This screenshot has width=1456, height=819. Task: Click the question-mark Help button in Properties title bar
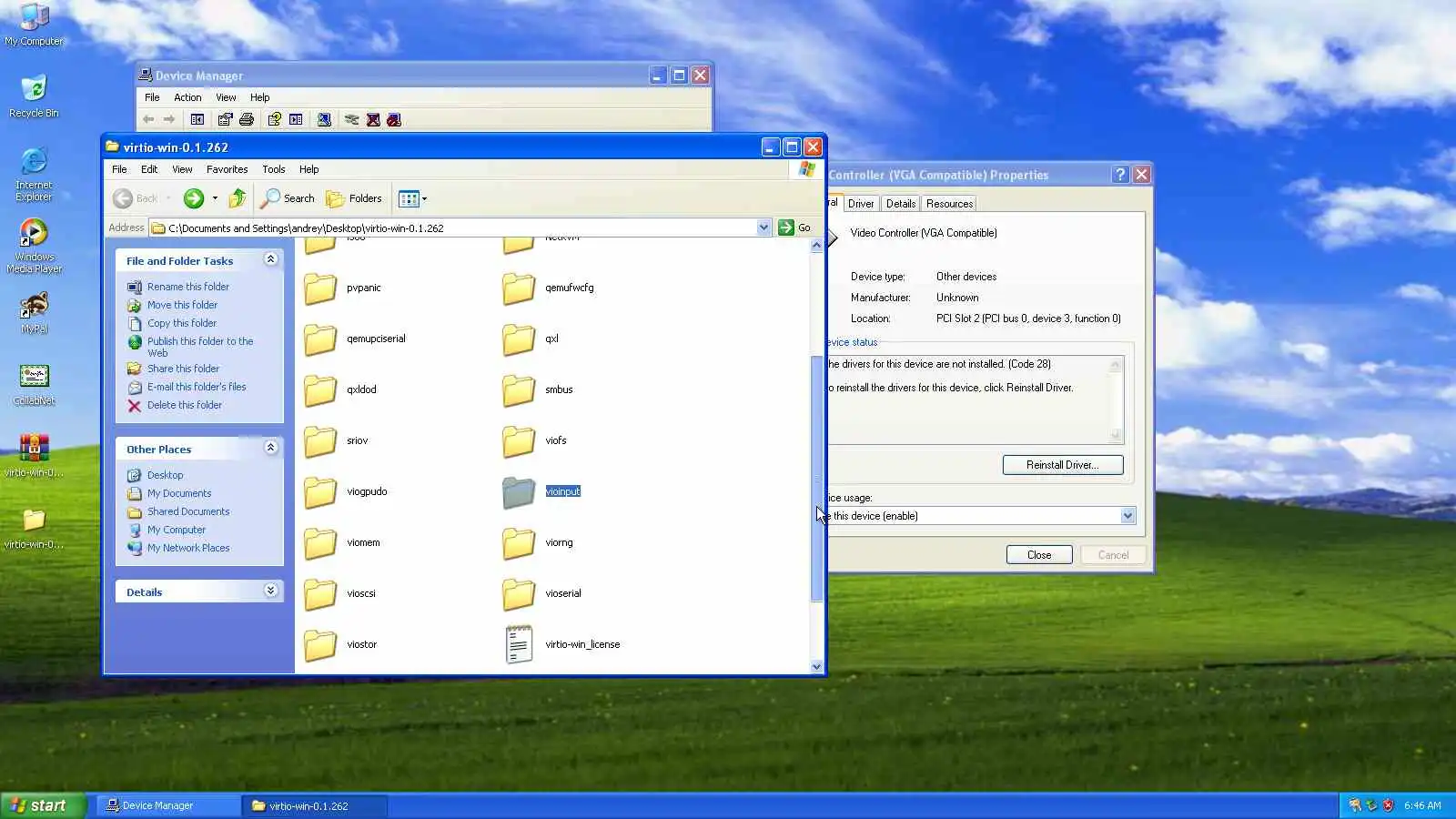pos(1120,175)
